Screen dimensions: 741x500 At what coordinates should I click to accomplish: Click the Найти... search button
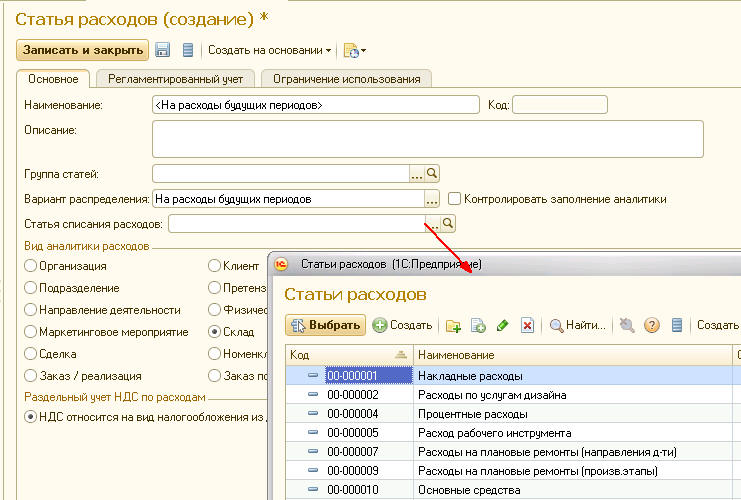[x=577, y=325]
